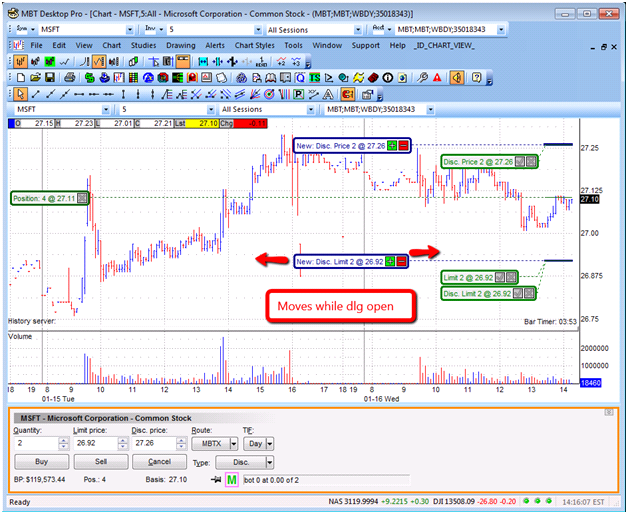The image size is (628, 514).
Task: Click the Bar Timer: 03:53 text
Action: pos(550,321)
